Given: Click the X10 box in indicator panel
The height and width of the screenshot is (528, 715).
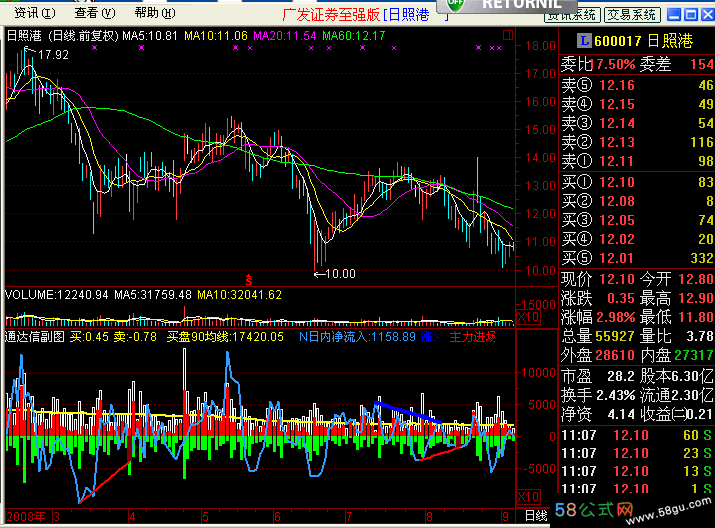Looking at the screenshot, I should point(528,497).
